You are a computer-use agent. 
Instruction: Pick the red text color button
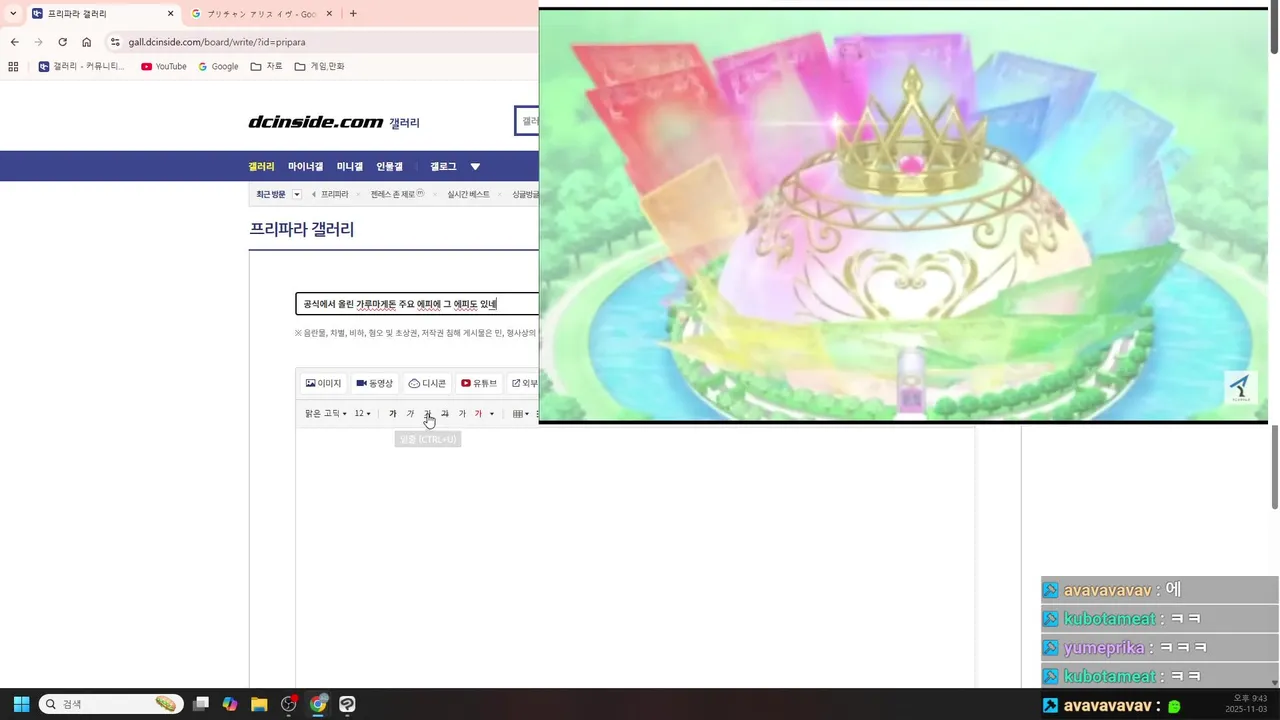click(x=478, y=414)
